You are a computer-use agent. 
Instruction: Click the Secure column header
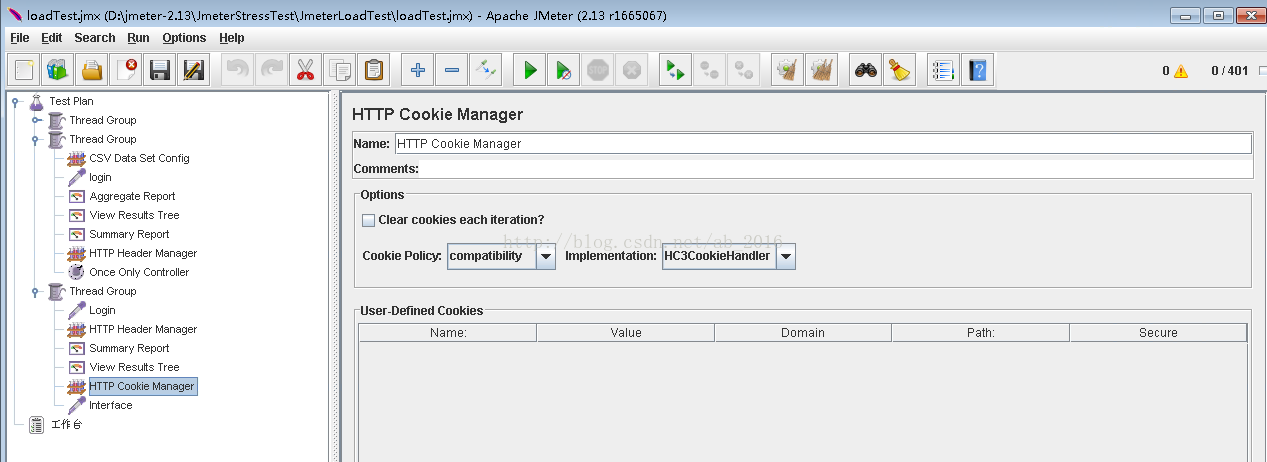(1158, 333)
